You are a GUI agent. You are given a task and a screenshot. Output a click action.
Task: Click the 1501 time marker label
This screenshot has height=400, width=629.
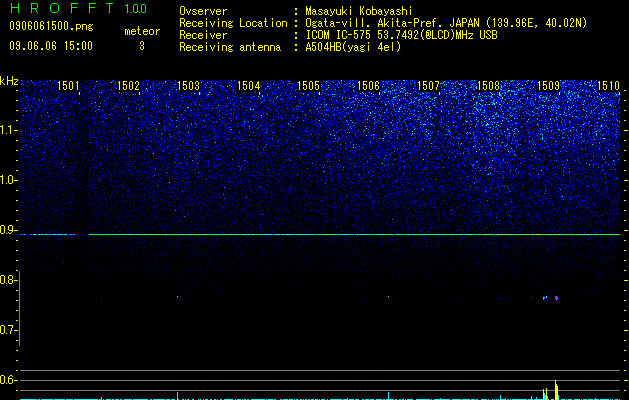[68, 85]
